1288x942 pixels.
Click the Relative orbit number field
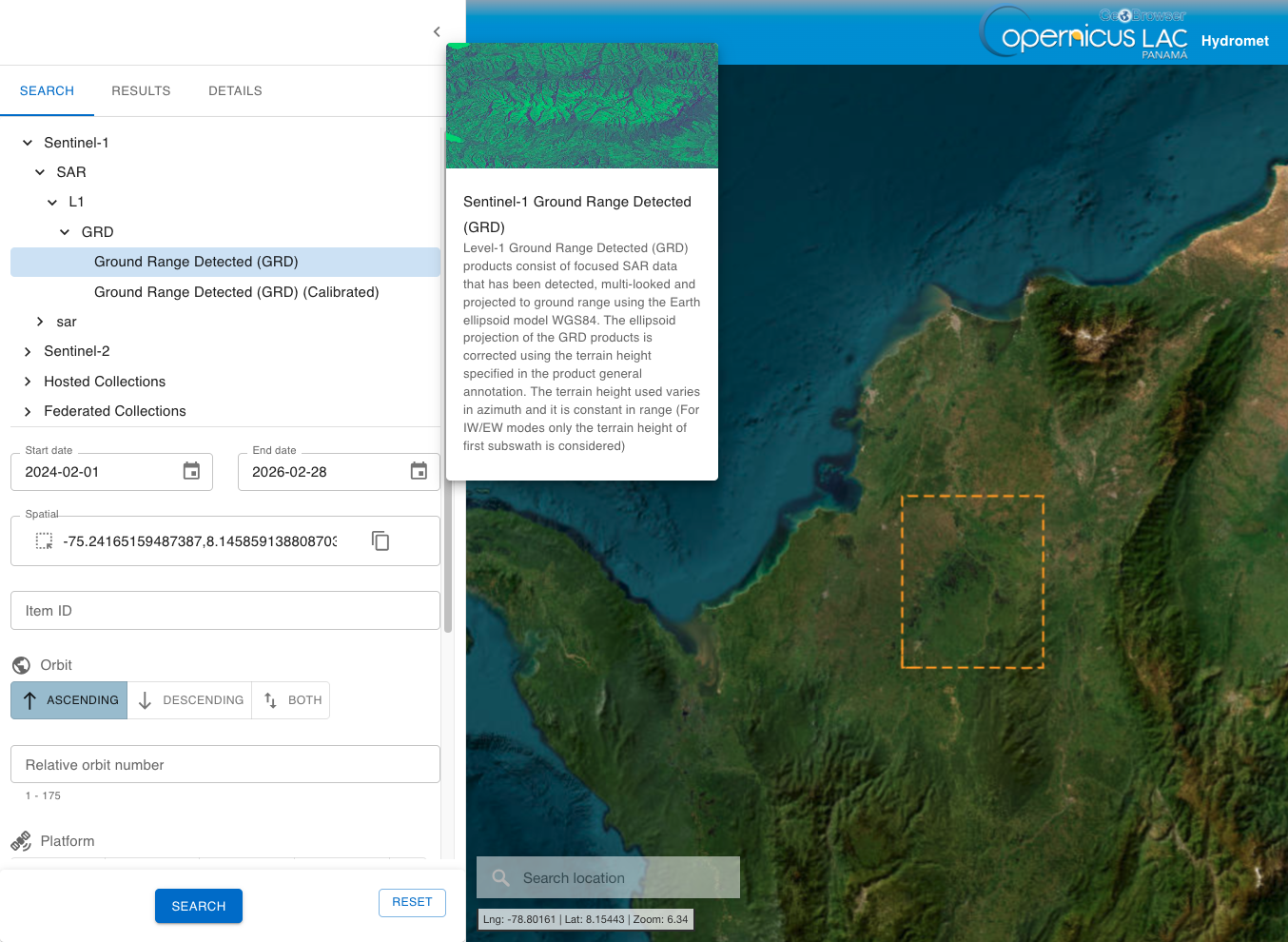225,764
